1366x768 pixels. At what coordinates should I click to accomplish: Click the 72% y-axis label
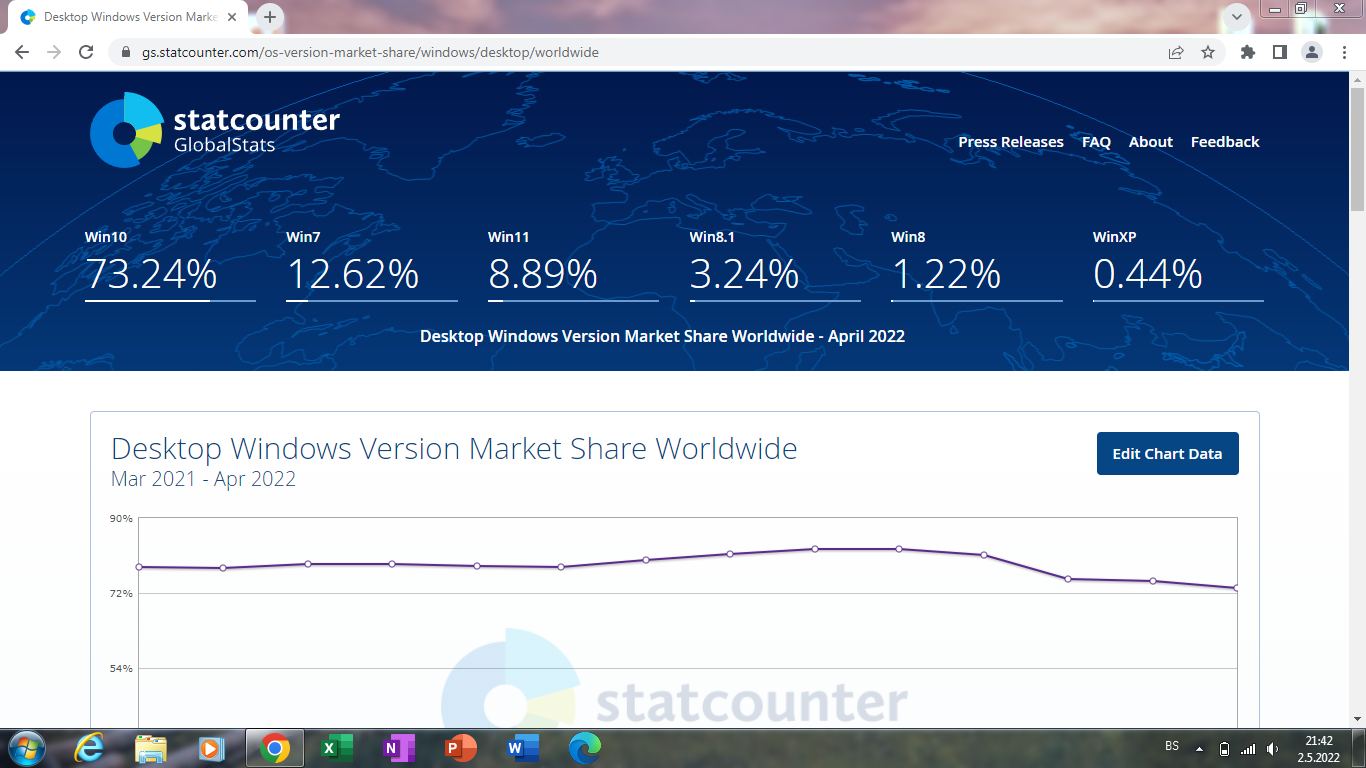pyautogui.click(x=121, y=593)
